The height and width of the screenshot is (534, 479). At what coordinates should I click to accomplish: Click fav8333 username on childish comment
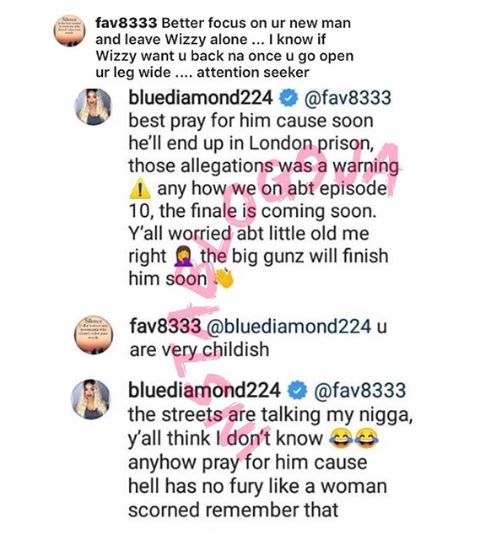165,326
